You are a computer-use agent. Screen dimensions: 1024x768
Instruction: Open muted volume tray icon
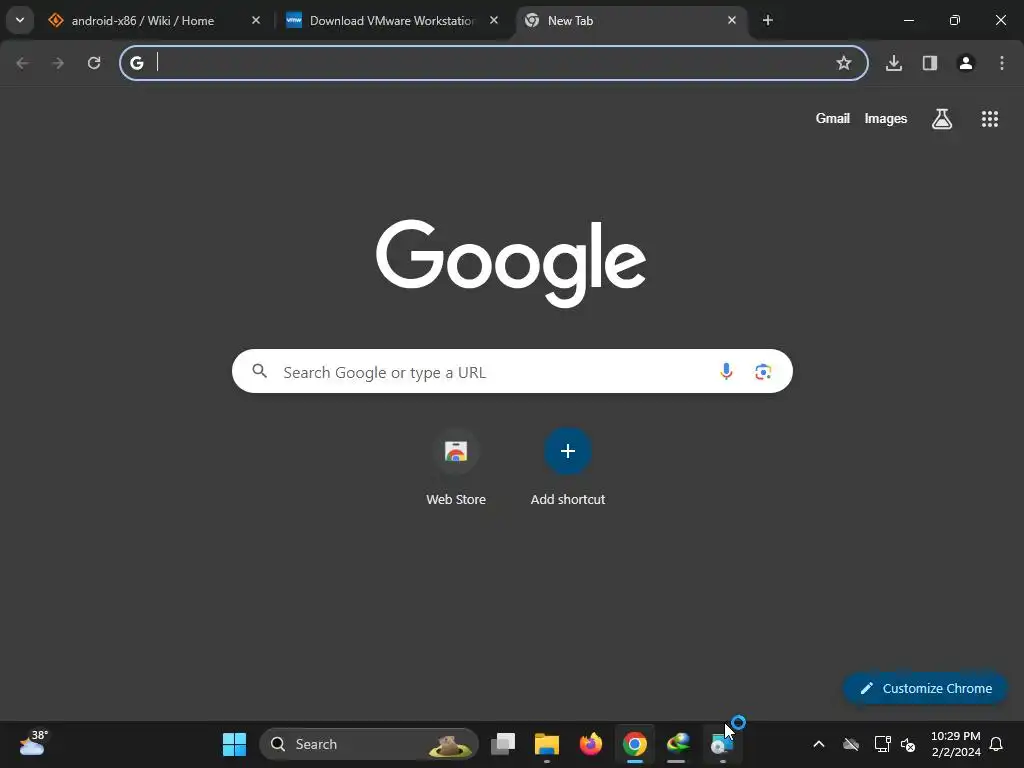click(908, 744)
